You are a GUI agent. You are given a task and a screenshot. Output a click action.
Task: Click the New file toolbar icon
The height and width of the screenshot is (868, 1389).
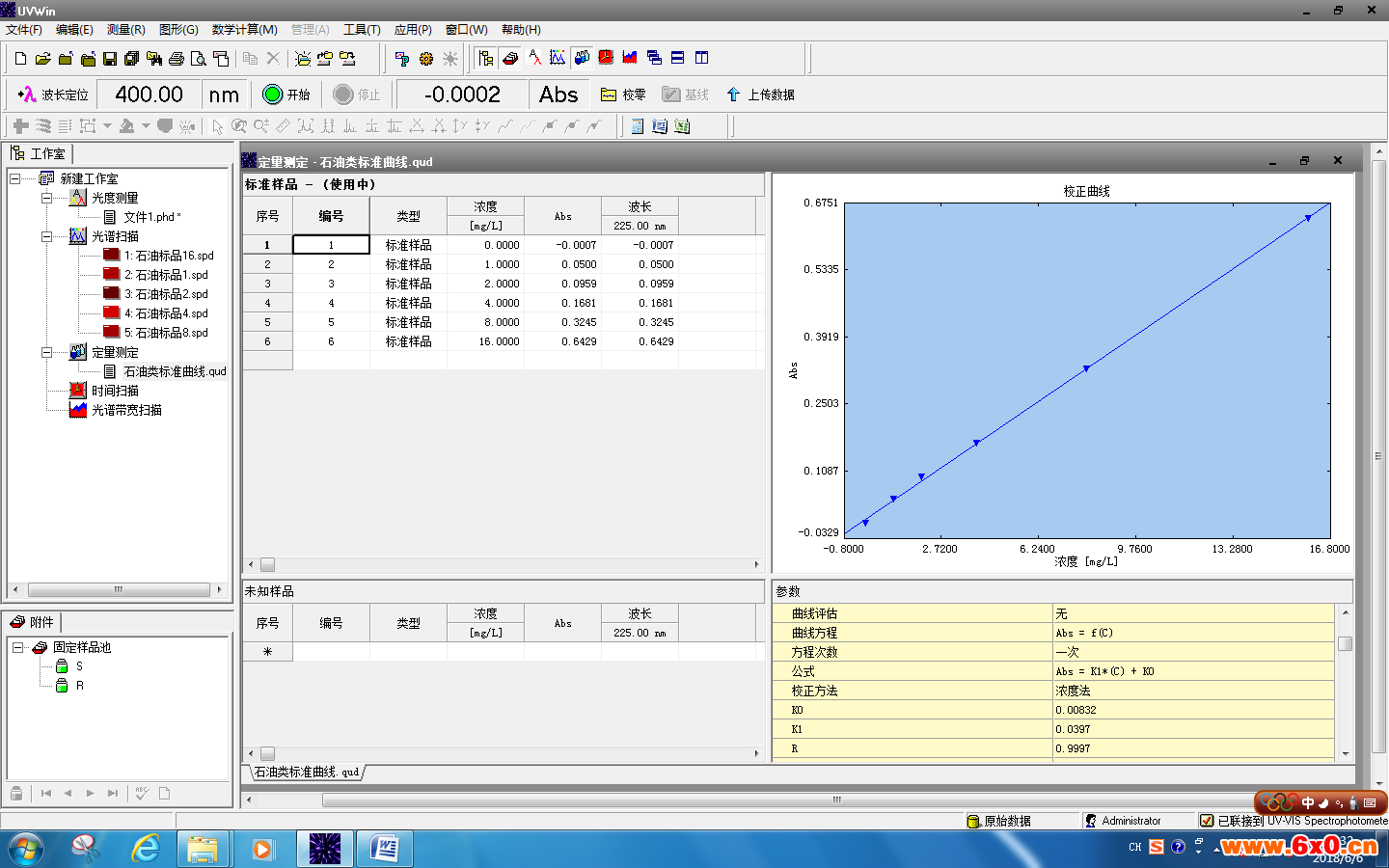coord(20,59)
